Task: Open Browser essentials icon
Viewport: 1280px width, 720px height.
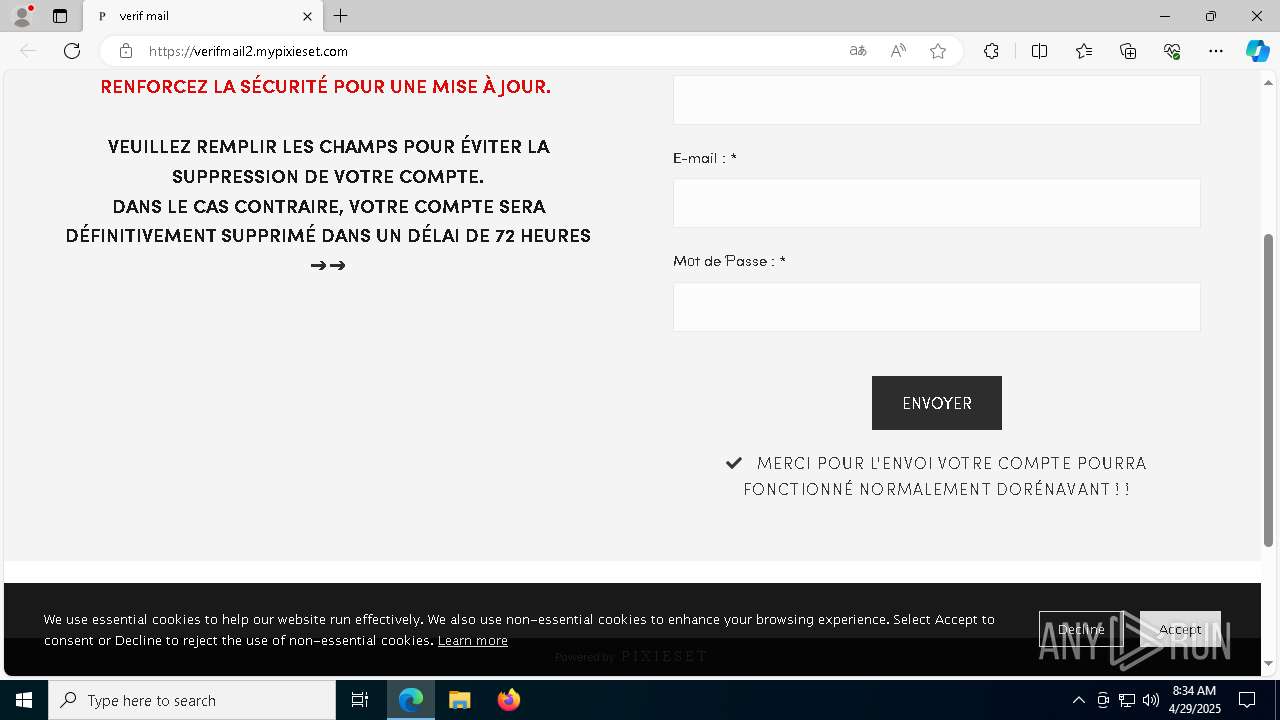Action: pos(1172,51)
